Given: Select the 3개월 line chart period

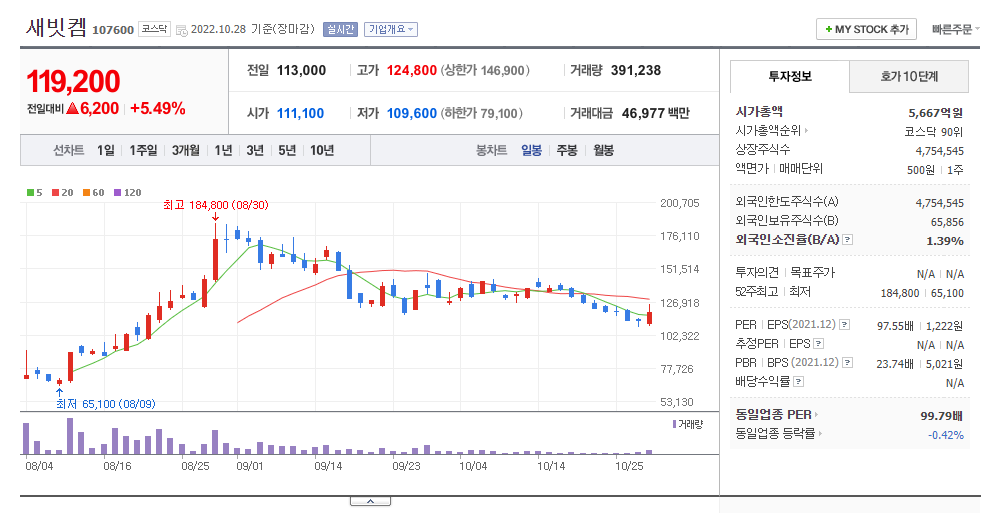Looking at the screenshot, I should coord(186,150).
